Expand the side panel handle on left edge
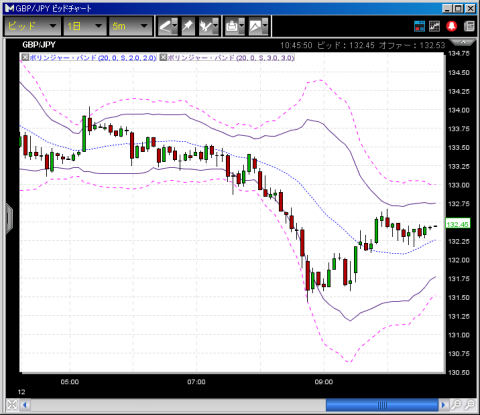 tap(9, 218)
